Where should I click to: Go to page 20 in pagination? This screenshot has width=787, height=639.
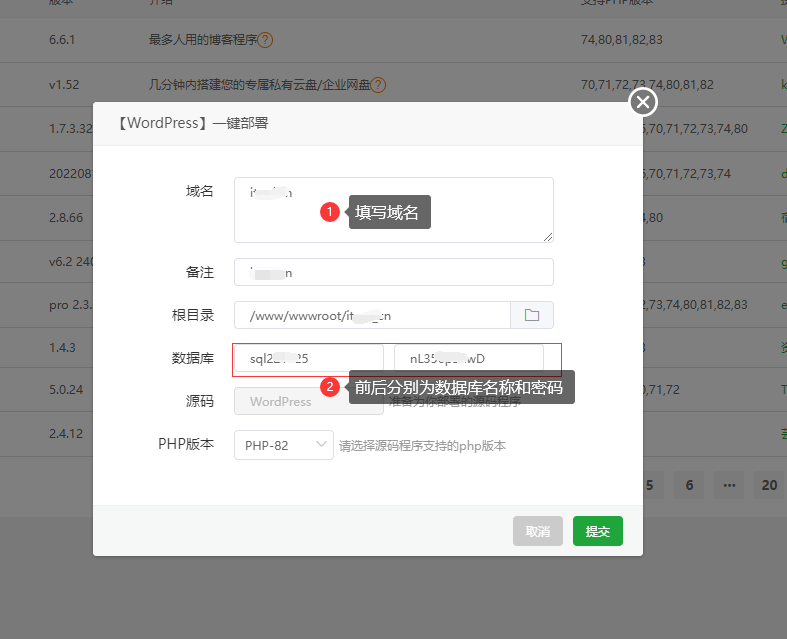pyautogui.click(x=769, y=485)
